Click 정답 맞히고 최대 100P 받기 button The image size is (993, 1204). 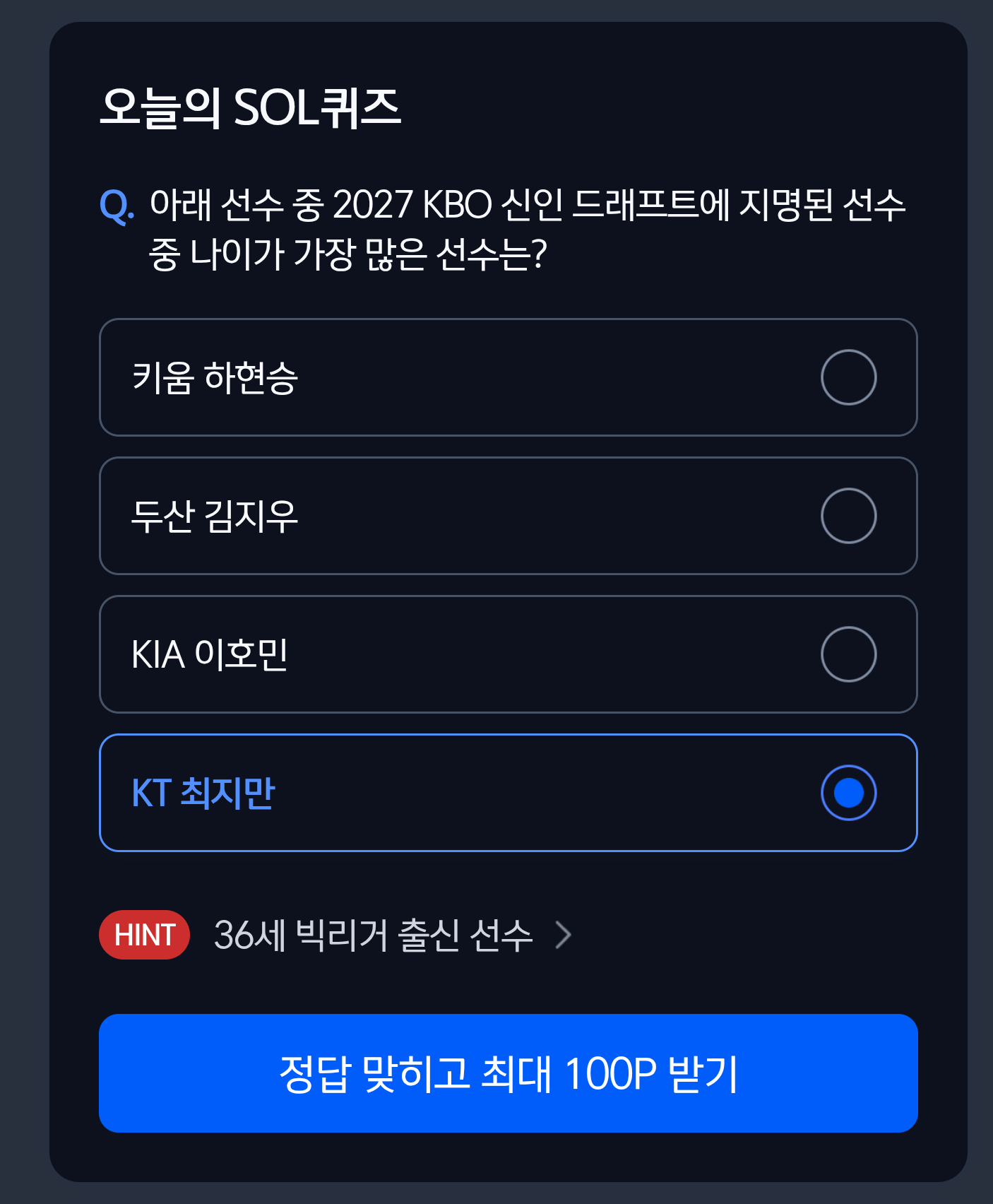[x=508, y=1073]
